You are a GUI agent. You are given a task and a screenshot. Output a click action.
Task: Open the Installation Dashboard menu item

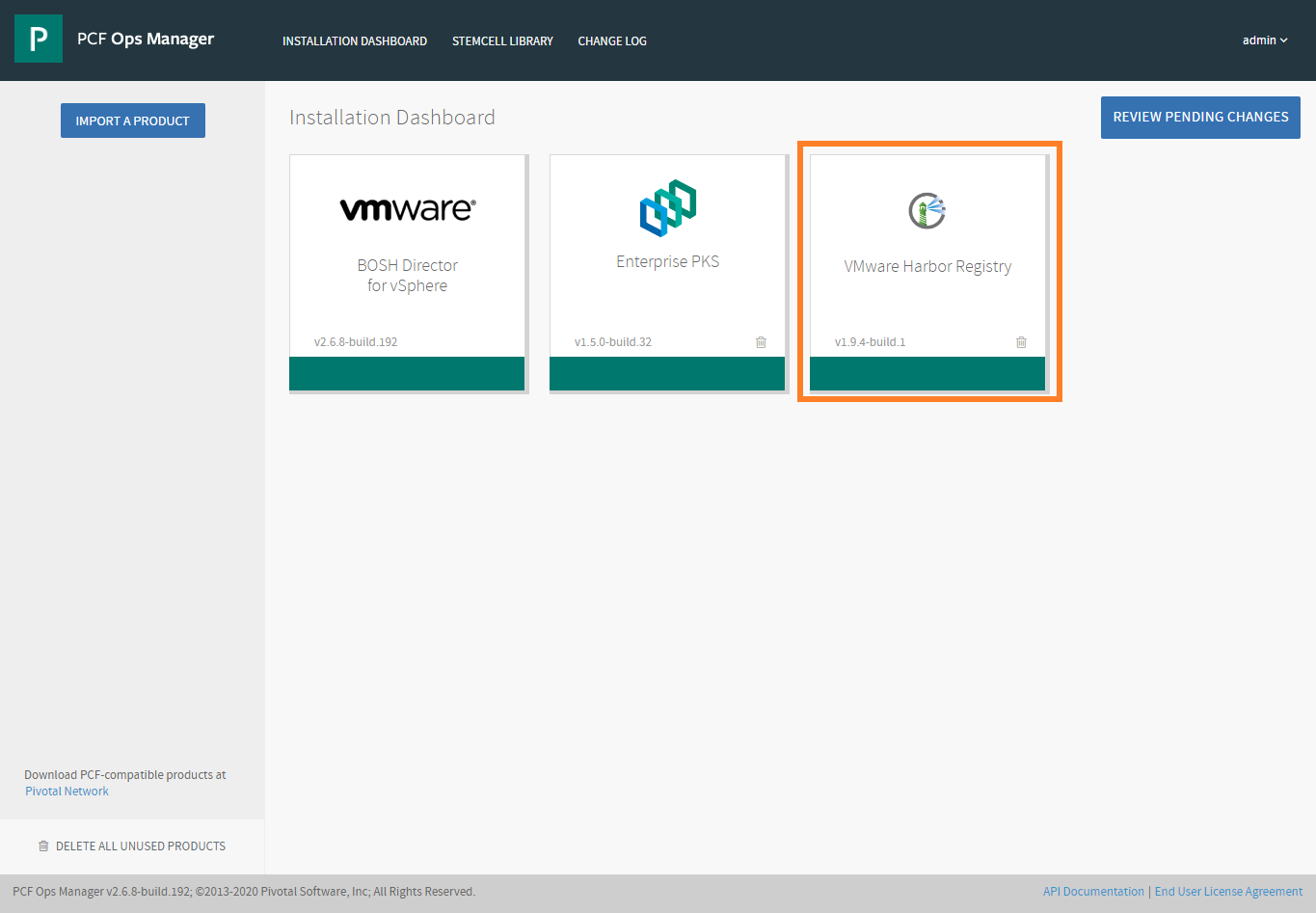click(x=354, y=41)
